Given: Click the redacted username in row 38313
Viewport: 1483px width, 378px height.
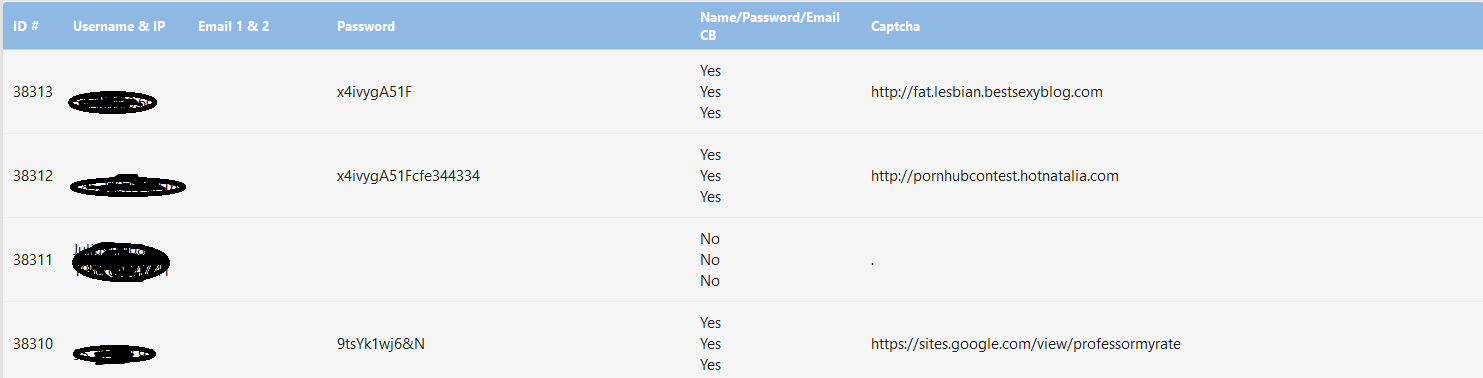Looking at the screenshot, I should coord(112,102).
